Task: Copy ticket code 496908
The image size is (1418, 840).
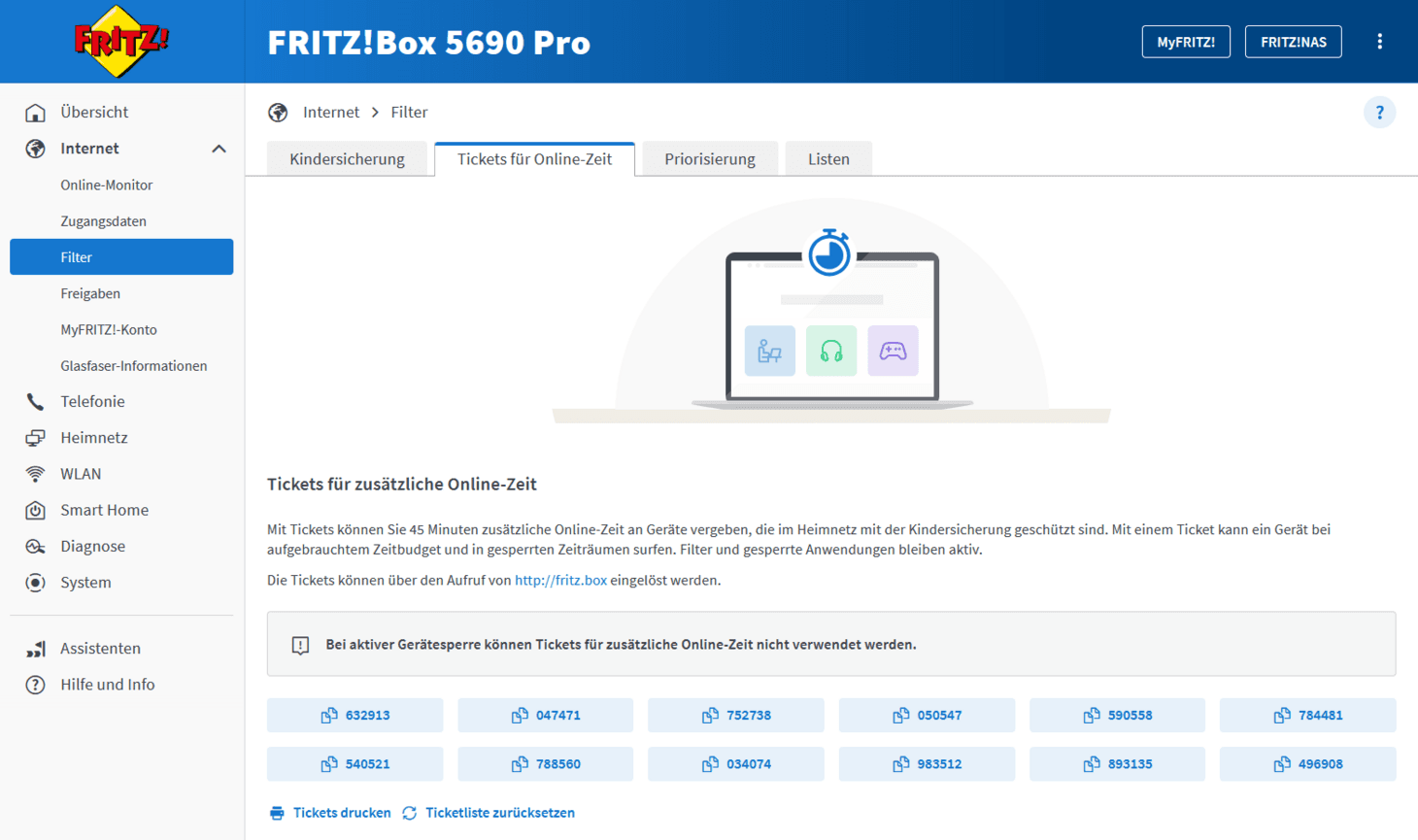Action: point(1308,764)
